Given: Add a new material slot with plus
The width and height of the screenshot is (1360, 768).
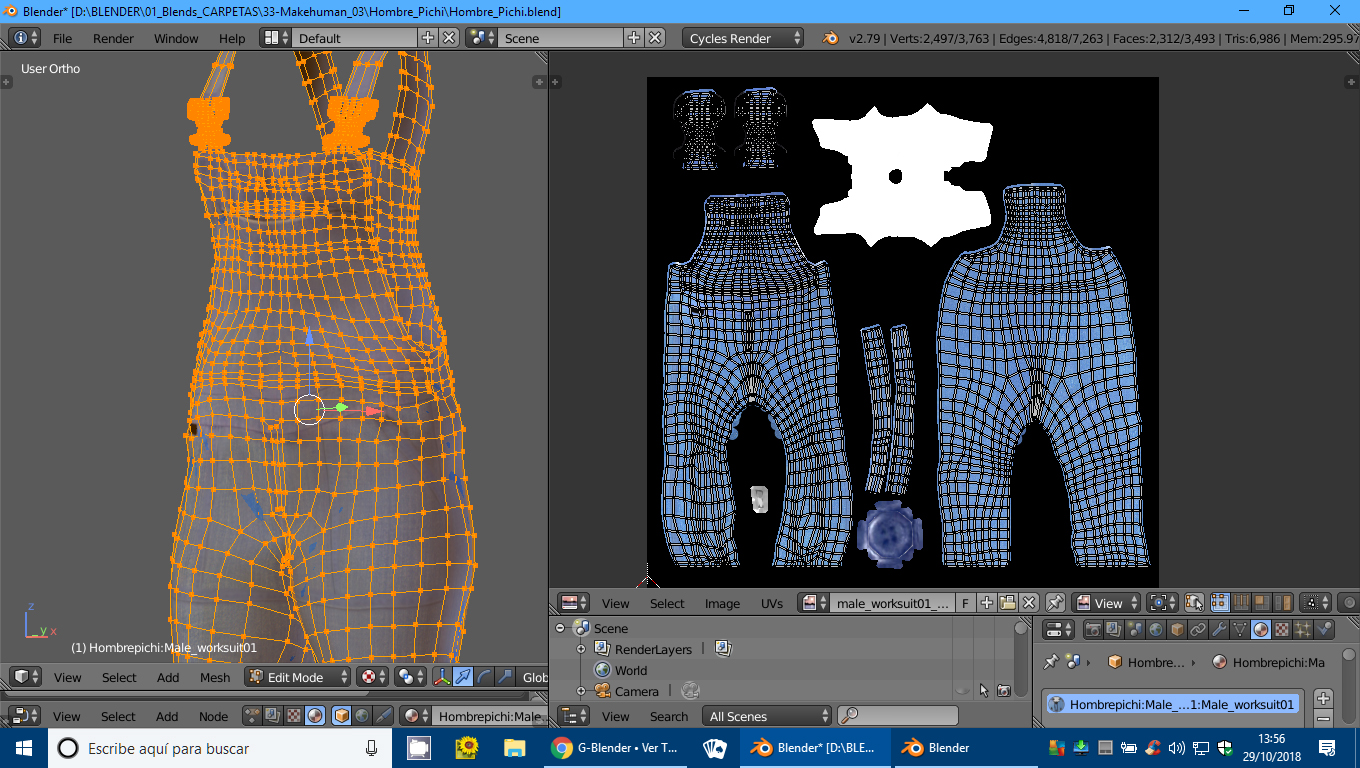Looking at the screenshot, I should pyautogui.click(x=1323, y=698).
